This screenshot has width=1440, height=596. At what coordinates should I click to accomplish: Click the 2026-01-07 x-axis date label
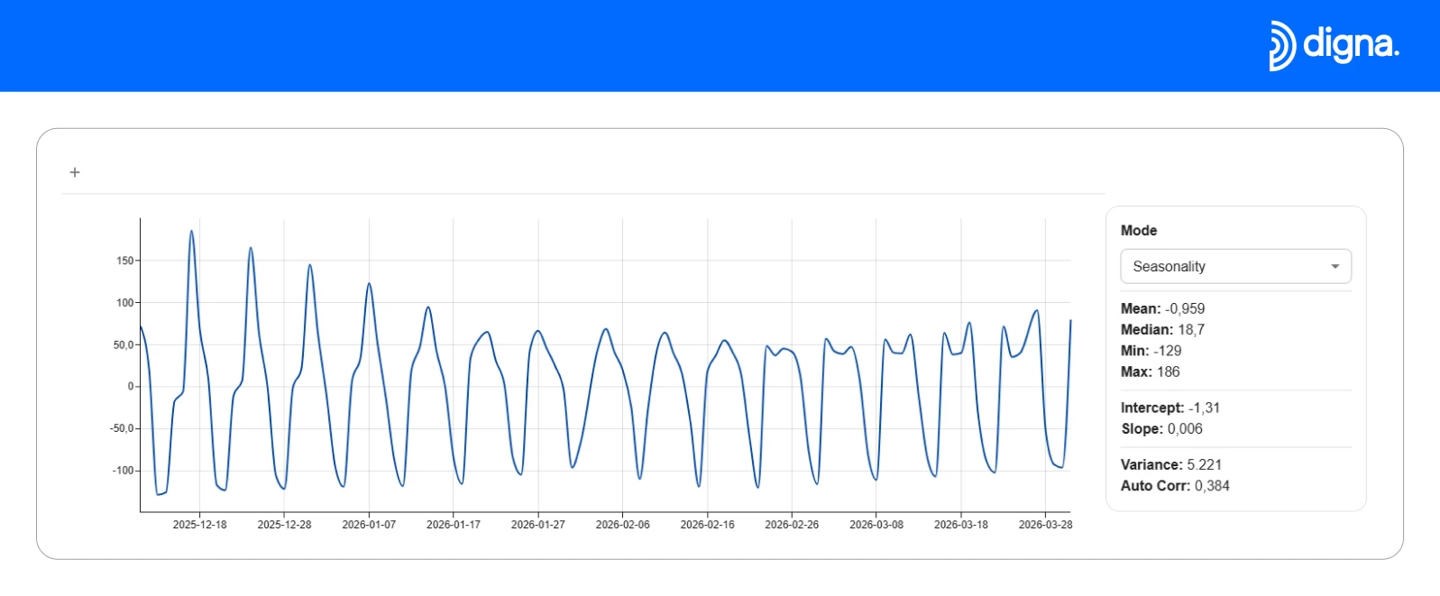point(369,524)
